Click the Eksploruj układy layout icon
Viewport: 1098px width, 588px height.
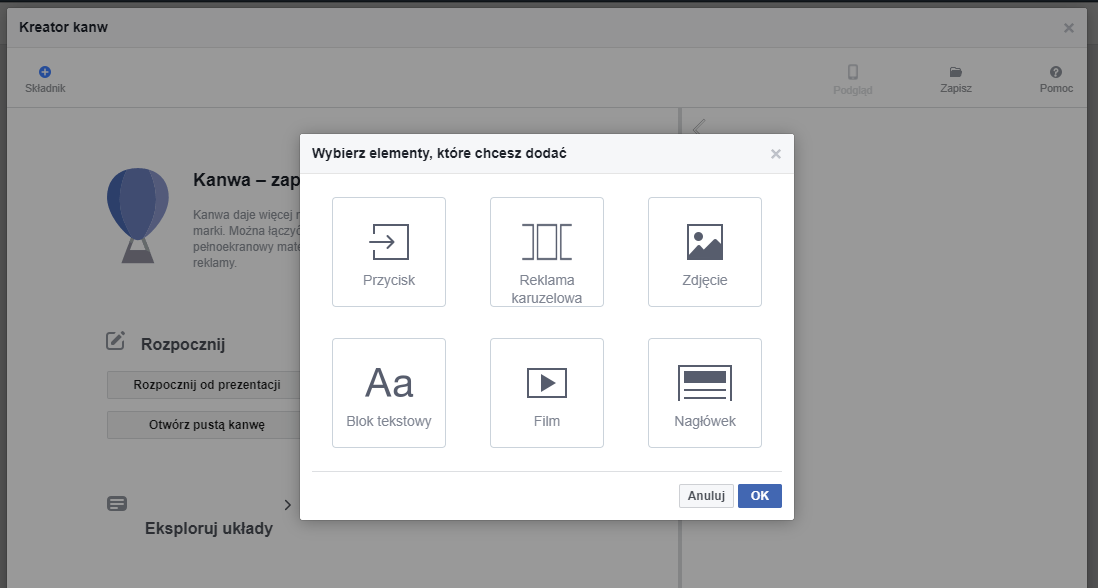tap(117, 504)
